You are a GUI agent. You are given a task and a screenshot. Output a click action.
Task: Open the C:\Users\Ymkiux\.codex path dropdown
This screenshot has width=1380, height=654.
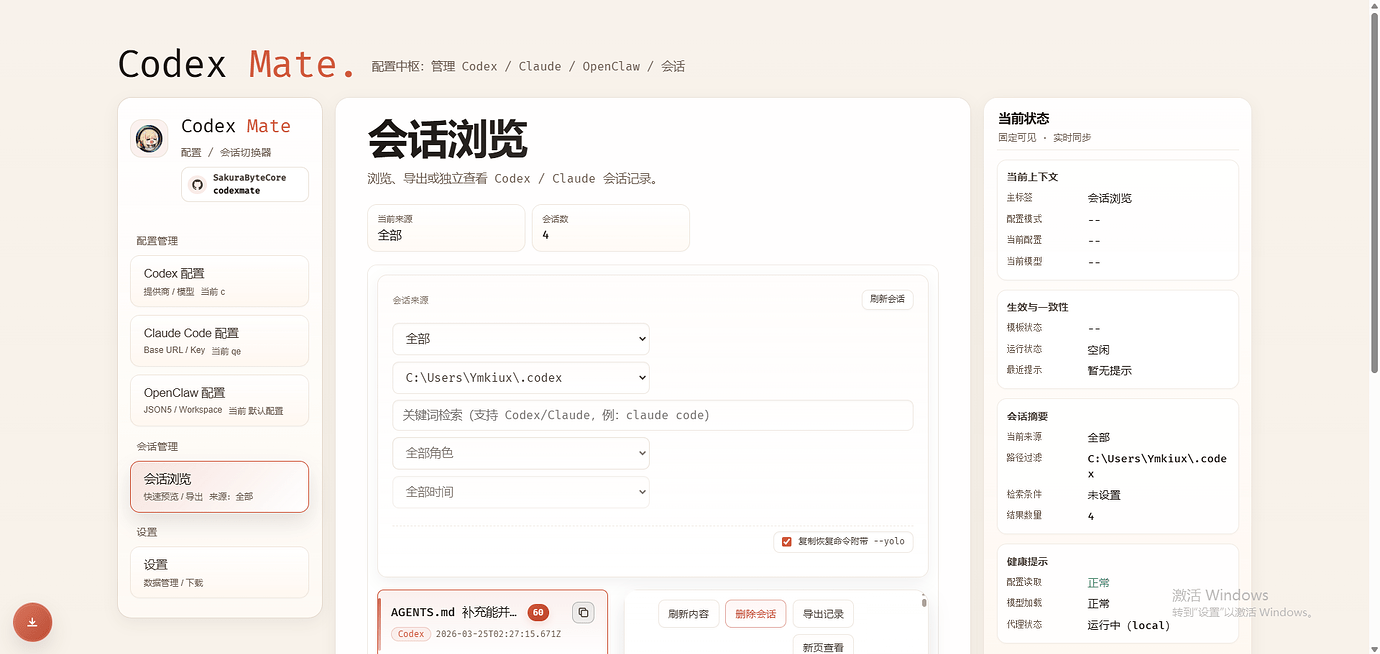point(521,378)
